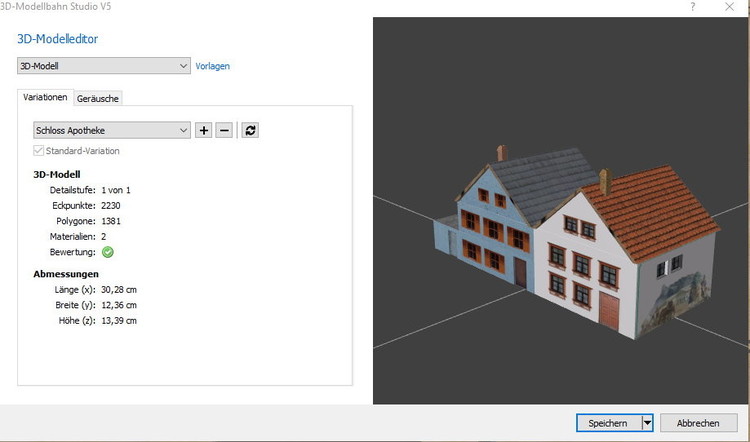Click the Abmessungen section heading
The height and width of the screenshot is (442, 750).
66,274
